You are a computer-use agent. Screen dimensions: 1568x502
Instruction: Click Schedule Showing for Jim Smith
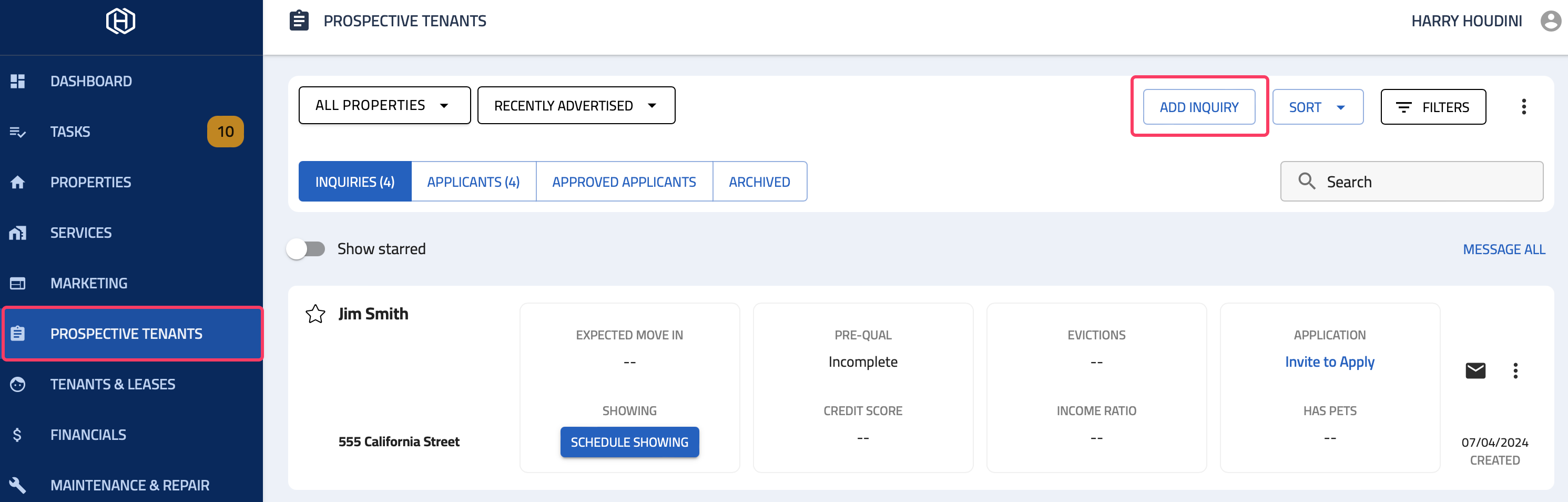click(x=629, y=443)
